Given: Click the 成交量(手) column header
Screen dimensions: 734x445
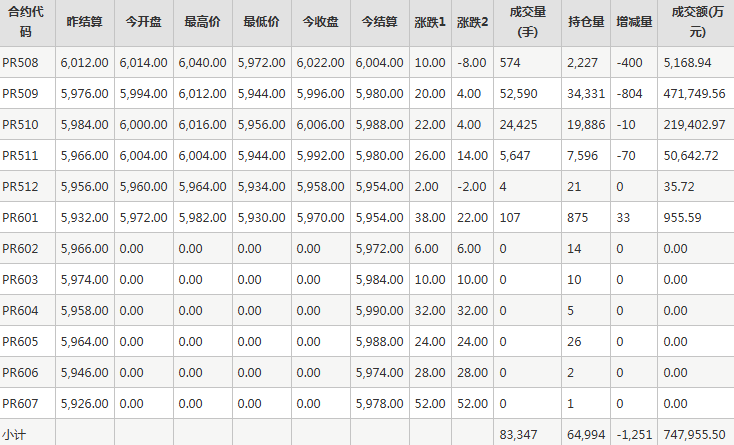Looking at the screenshot, I should [x=528, y=22].
